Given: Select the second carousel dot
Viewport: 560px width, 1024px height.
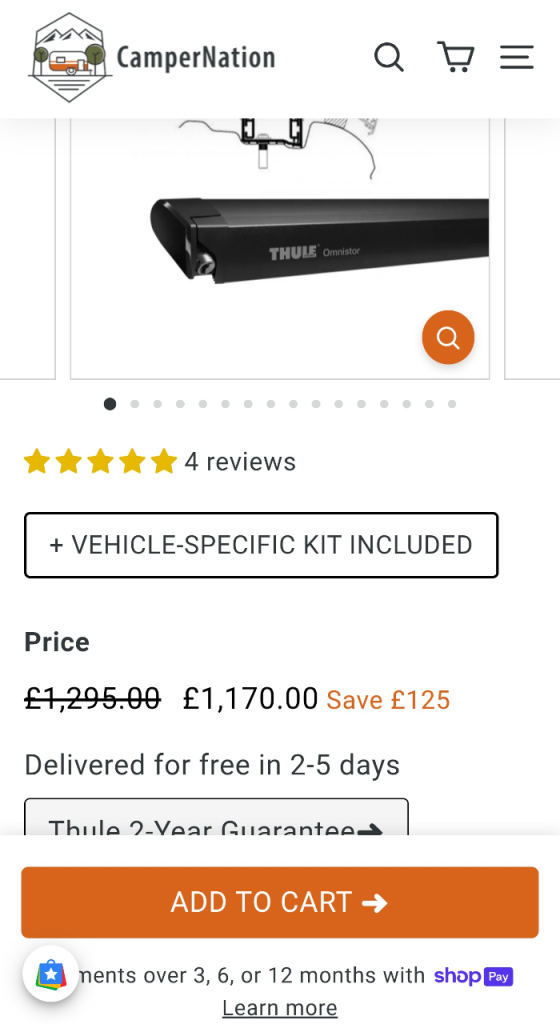Looking at the screenshot, I should [134, 404].
